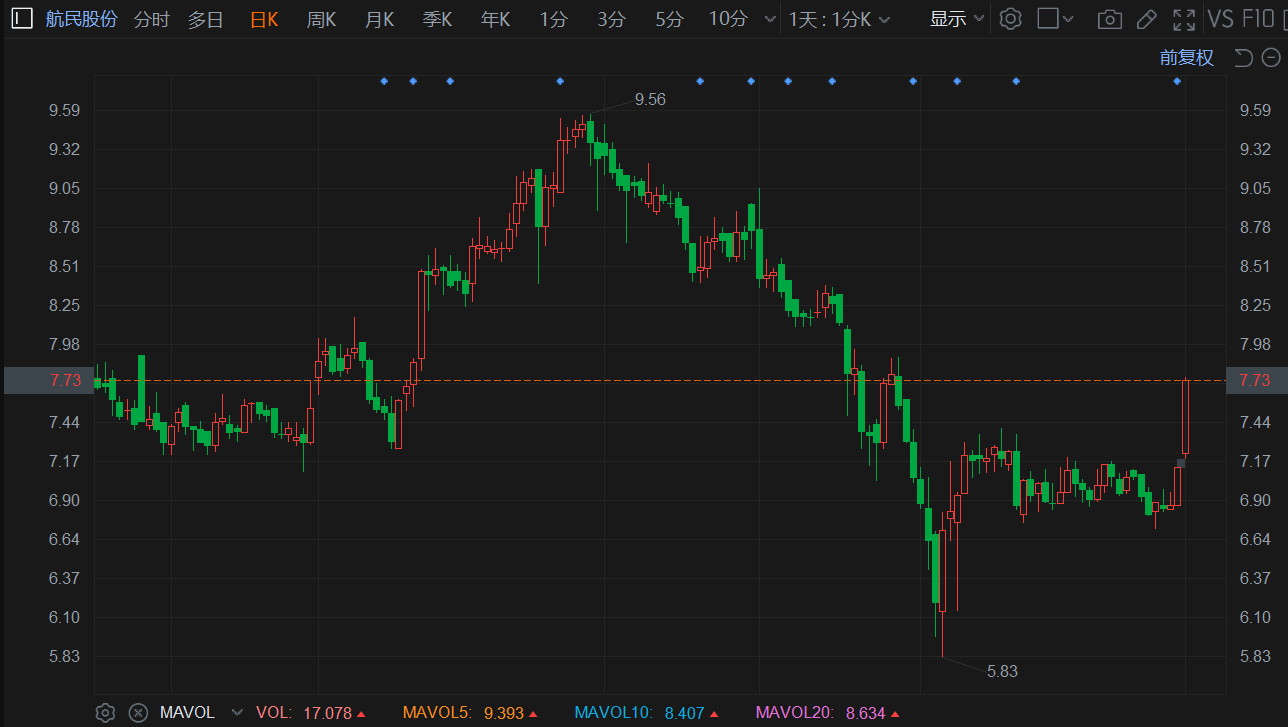Screen dimensions: 1288x727
Task: Click the MAVOL20: 8.634 value
Action: [827, 713]
